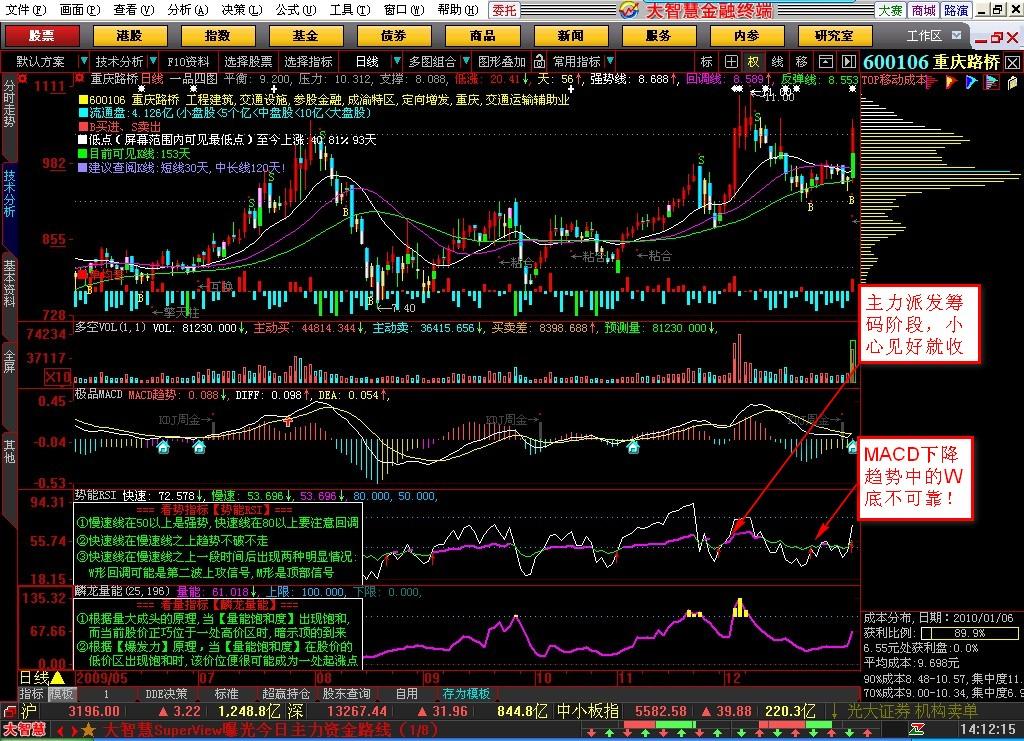The height and width of the screenshot is (741, 1024).
Task: Click the clipboard icon in cost panel
Action: pyautogui.click(x=1013, y=82)
